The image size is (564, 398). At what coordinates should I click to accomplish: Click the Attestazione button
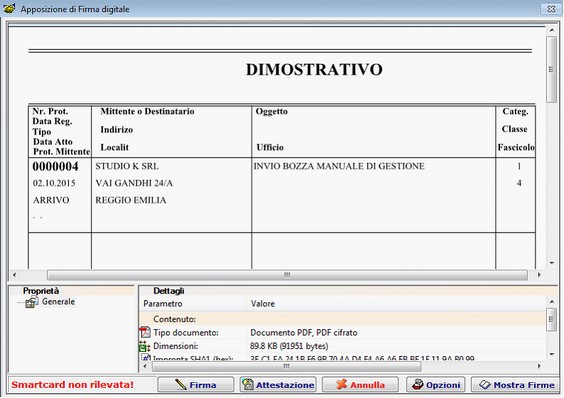point(278,385)
